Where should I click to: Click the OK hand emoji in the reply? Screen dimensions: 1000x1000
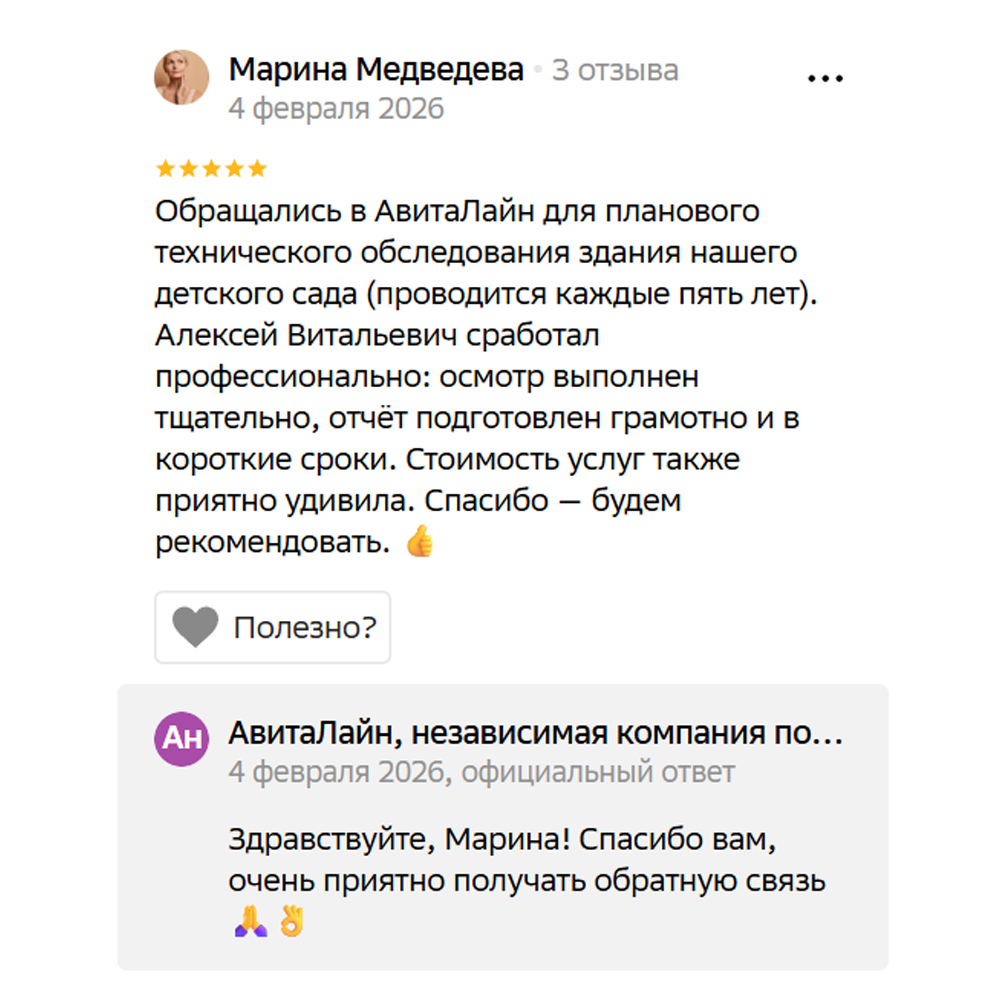click(291, 922)
